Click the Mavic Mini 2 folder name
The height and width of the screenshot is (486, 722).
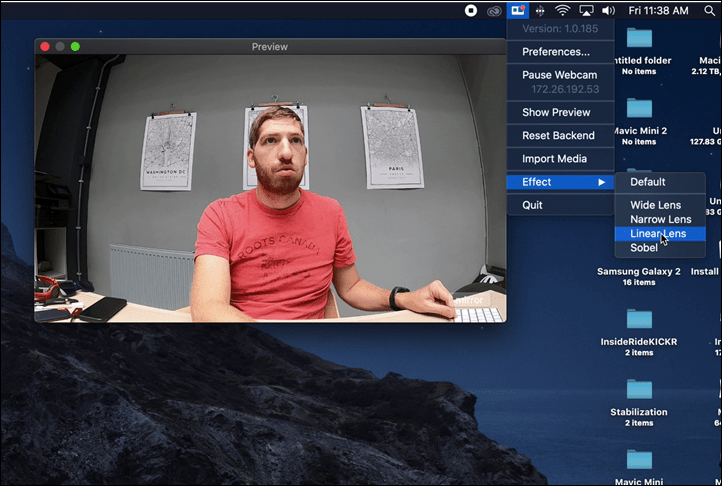(x=640, y=131)
